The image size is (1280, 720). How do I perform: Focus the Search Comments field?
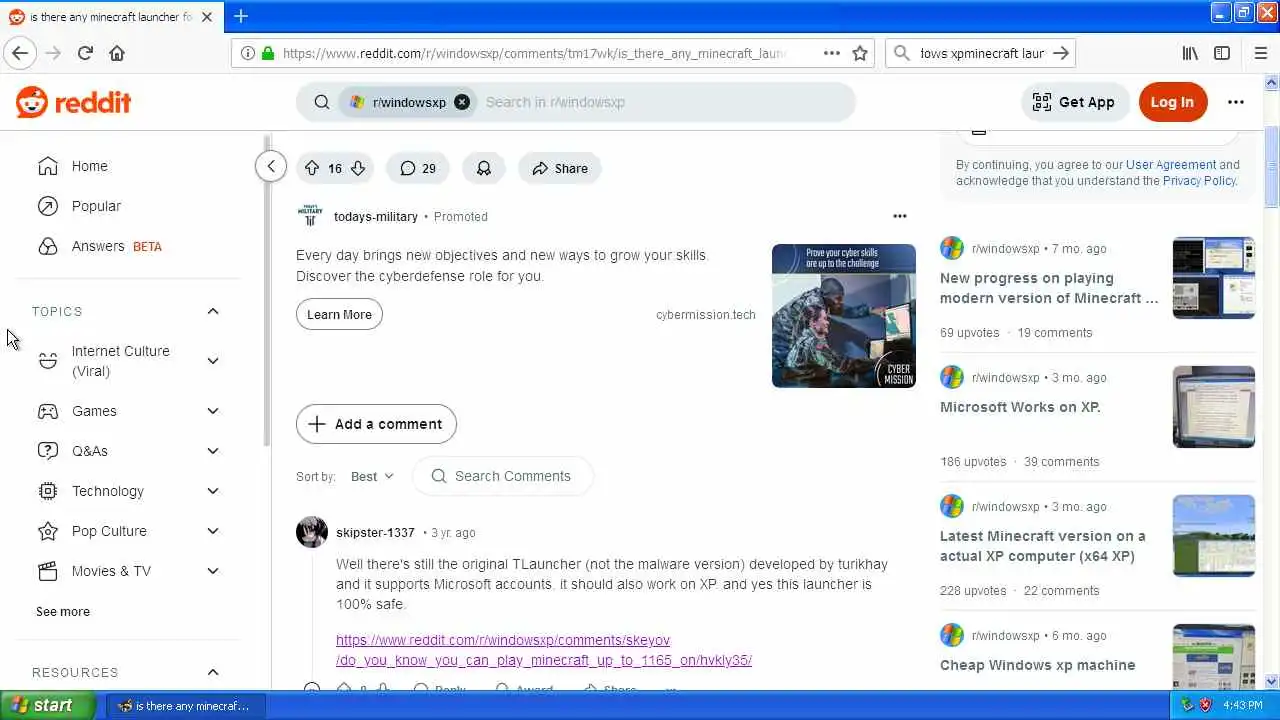point(503,476)
